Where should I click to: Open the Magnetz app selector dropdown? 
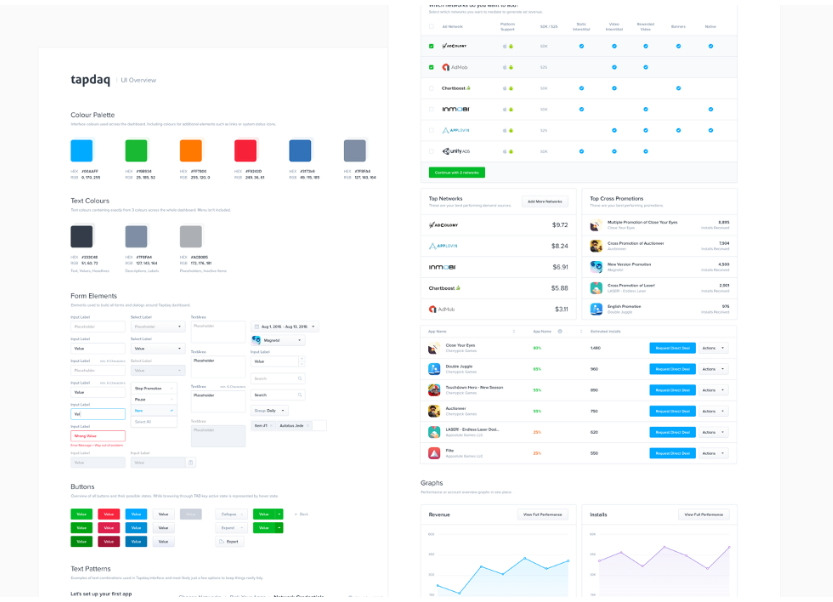278,340
